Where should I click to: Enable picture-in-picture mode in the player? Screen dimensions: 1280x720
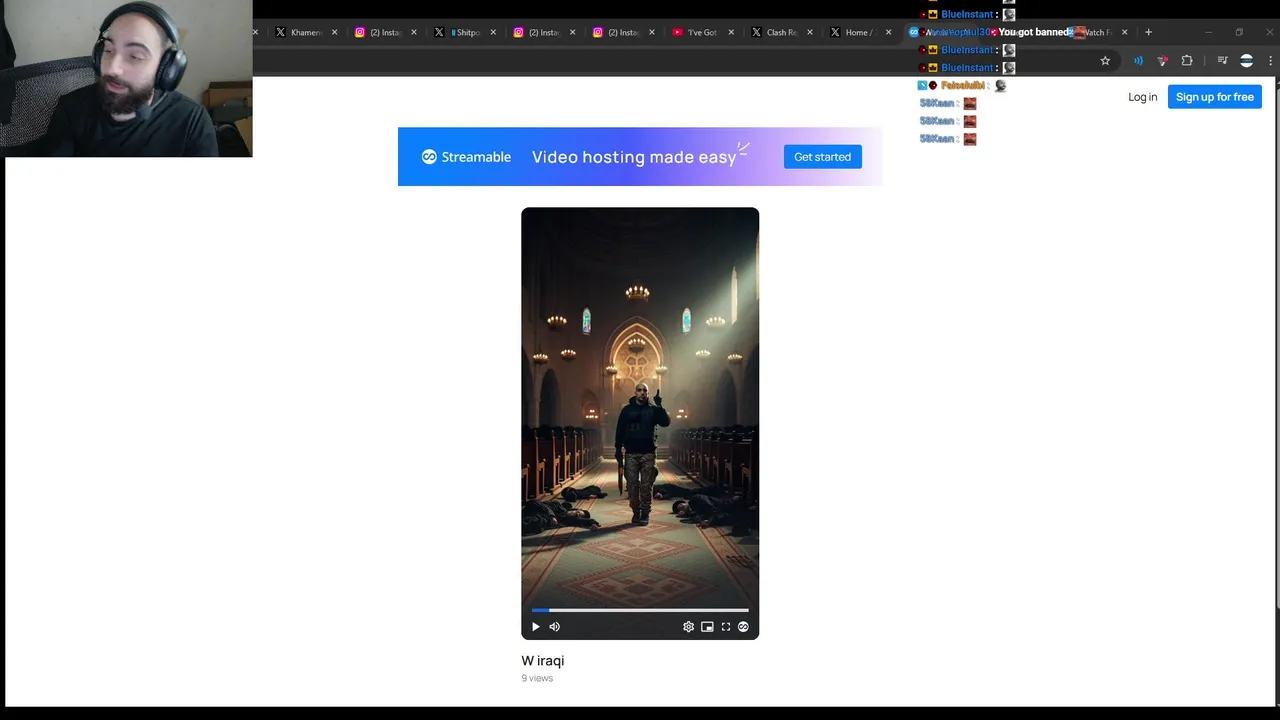tap(707, 627)
